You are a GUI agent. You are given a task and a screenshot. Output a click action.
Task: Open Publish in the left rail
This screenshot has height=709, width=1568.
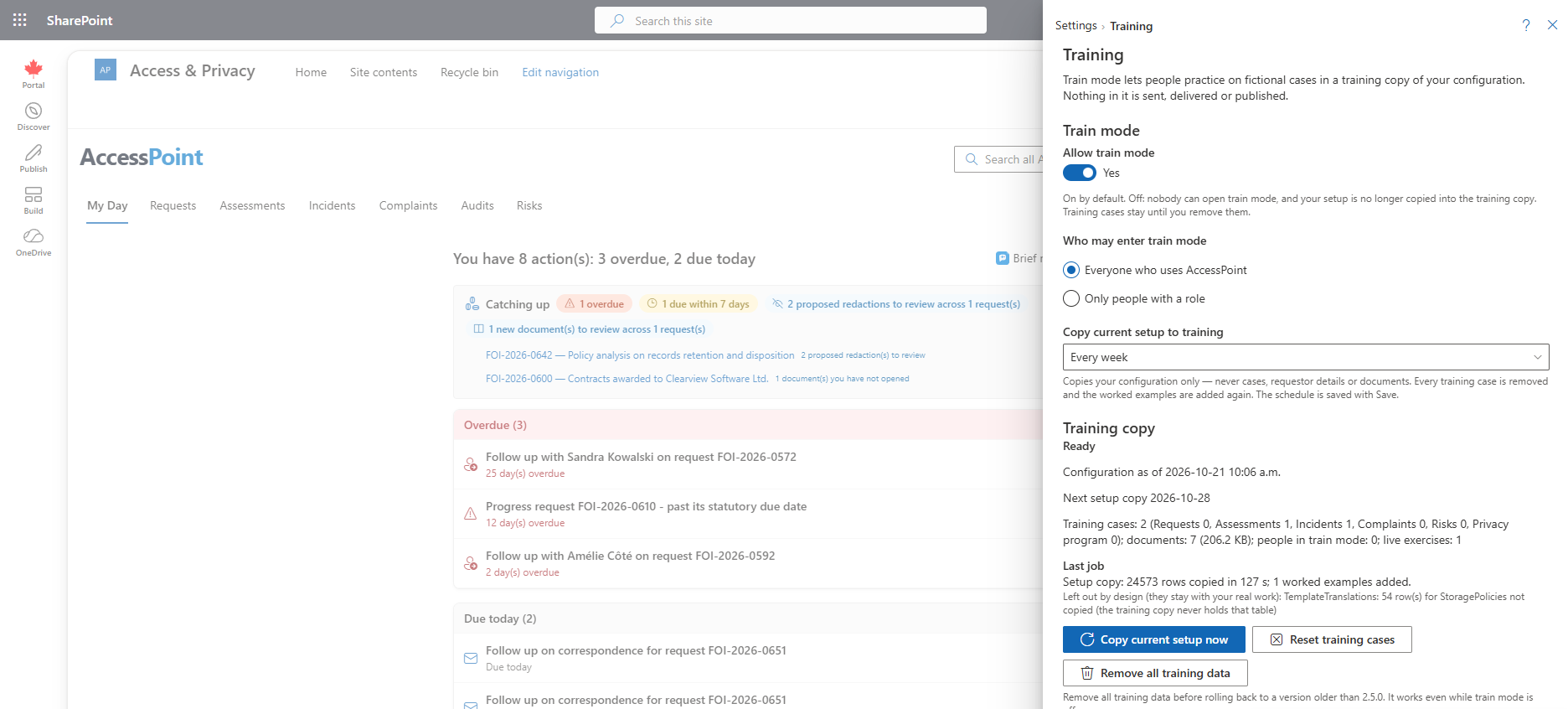(34, 158)
